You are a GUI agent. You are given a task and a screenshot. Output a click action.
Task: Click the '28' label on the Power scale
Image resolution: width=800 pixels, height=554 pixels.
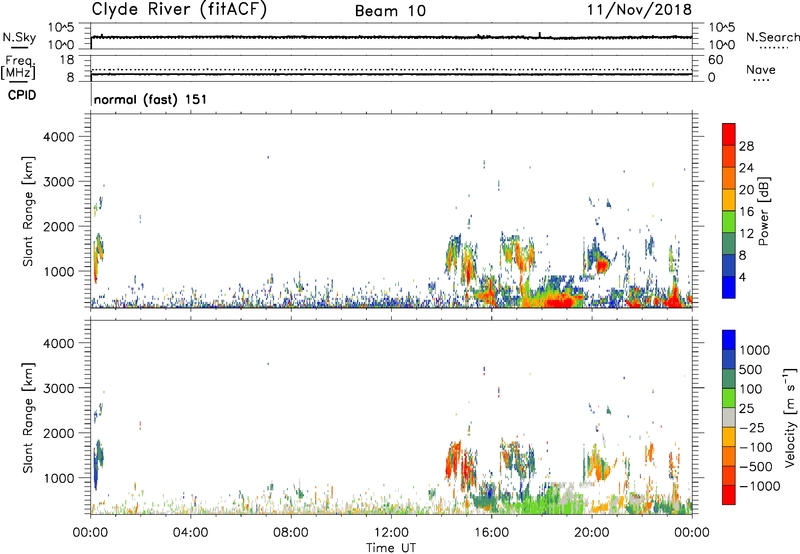point(746,146)
